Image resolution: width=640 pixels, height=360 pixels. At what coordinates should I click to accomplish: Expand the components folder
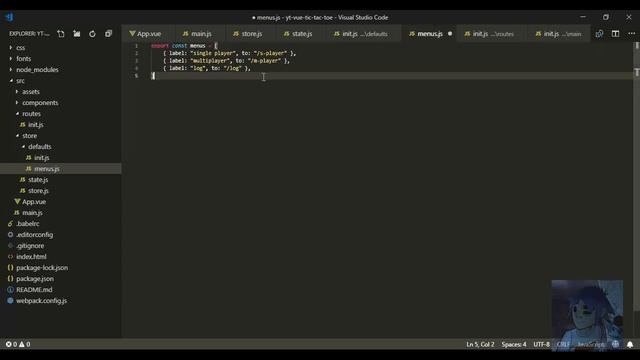[x=40, y=103]
